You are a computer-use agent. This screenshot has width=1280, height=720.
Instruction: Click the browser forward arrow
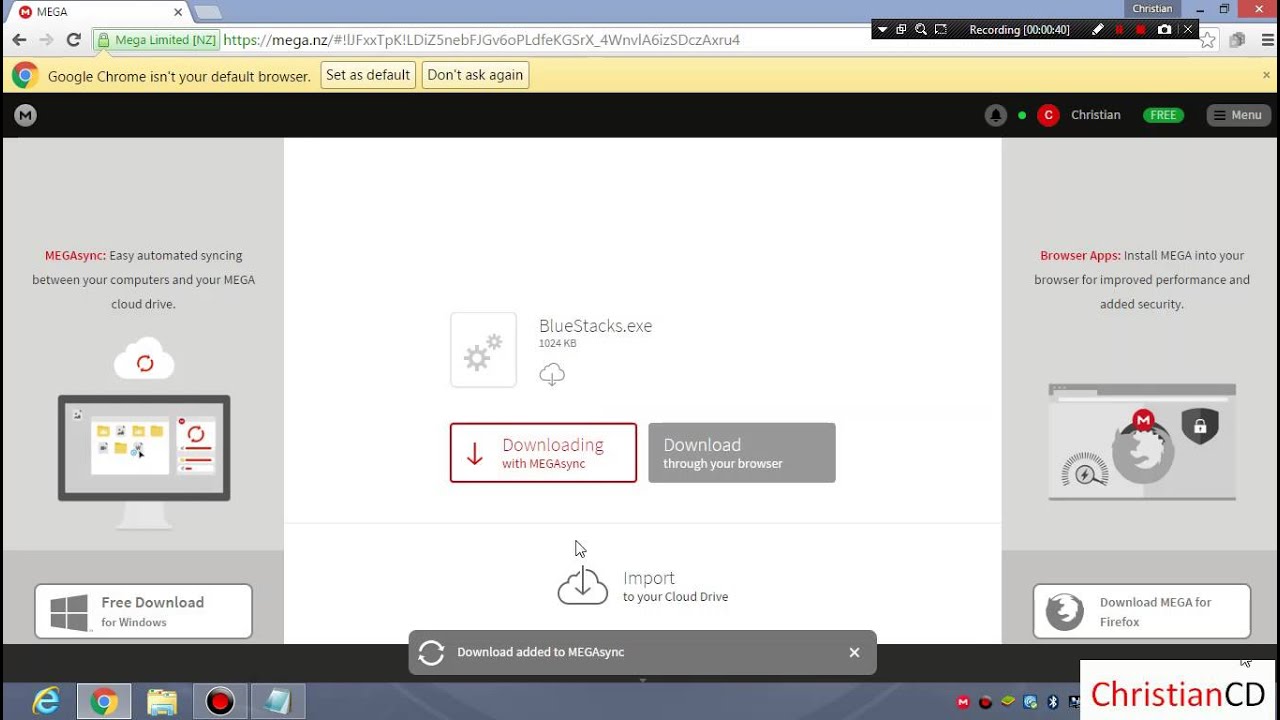(46, 40)
